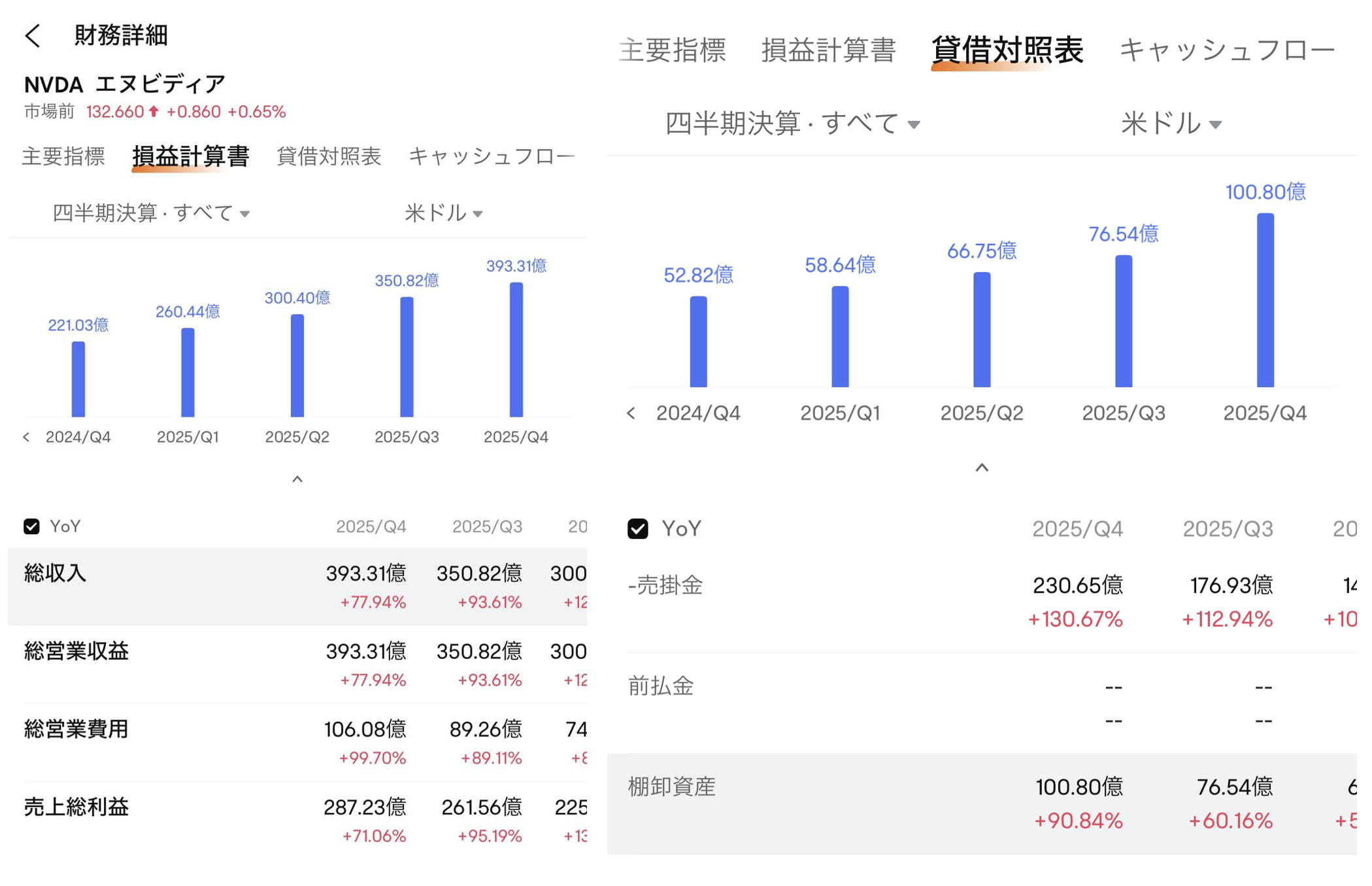
Task: Switch to 主要指標 tab in right panel
Action: click(673, 50)
